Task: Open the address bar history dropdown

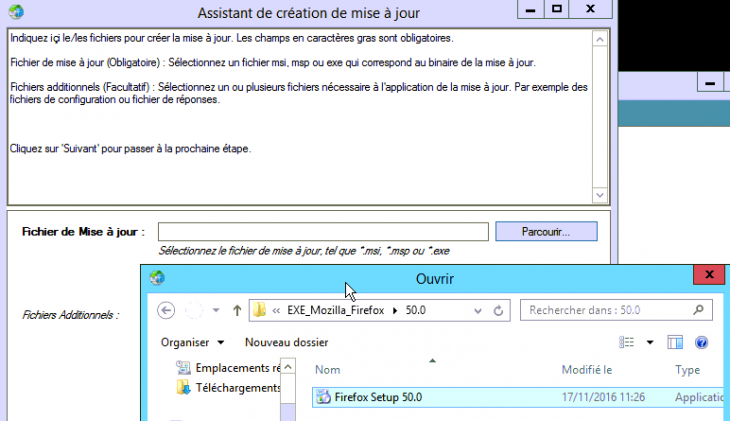Action: (x=478, y=311)
